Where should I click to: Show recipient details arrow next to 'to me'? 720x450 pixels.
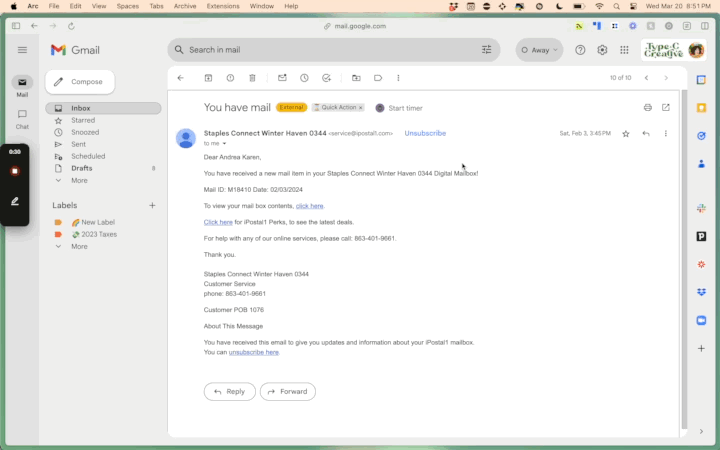[x=224, y=144]
